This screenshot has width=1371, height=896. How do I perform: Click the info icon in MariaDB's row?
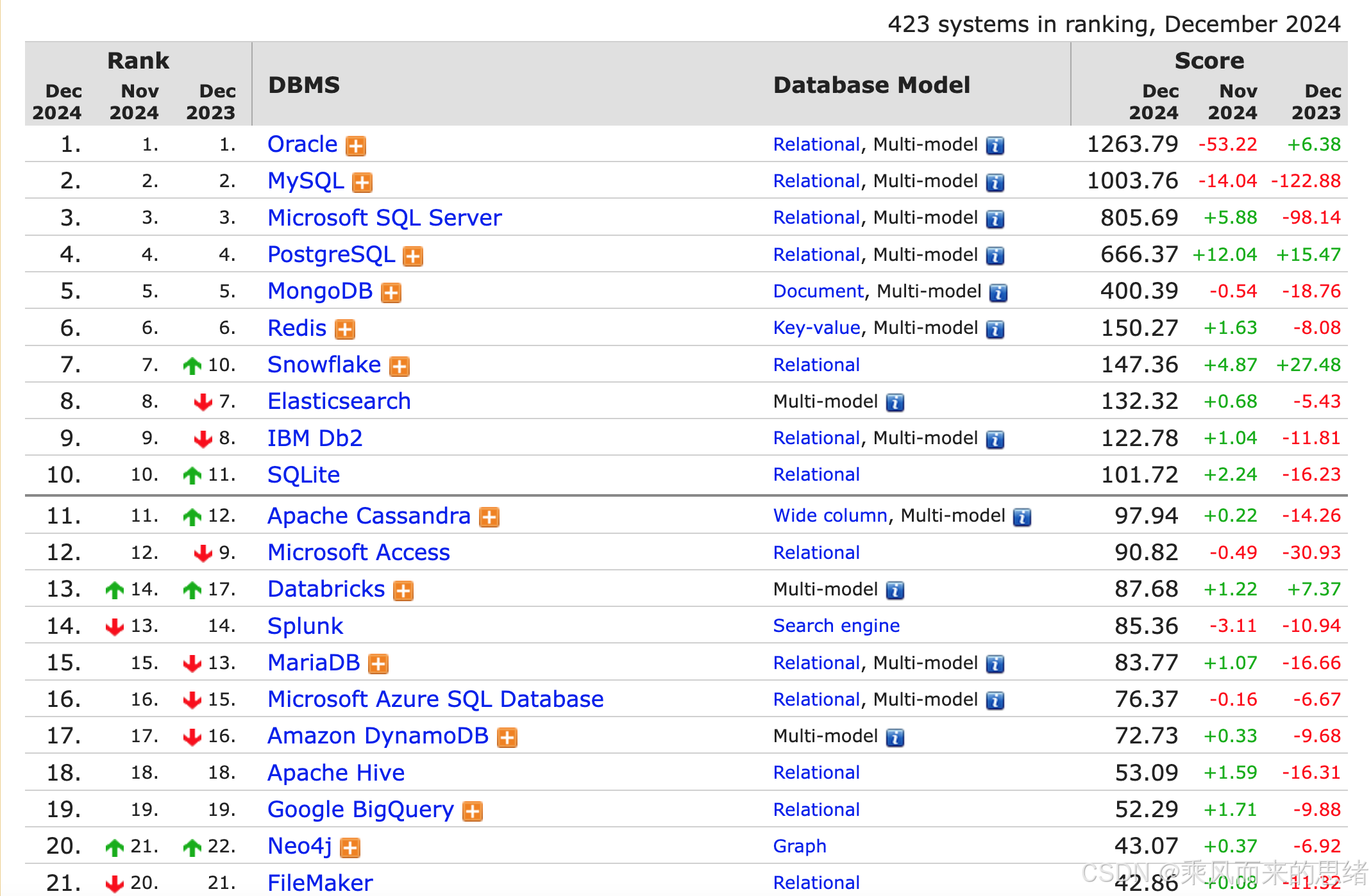point(995,664)
